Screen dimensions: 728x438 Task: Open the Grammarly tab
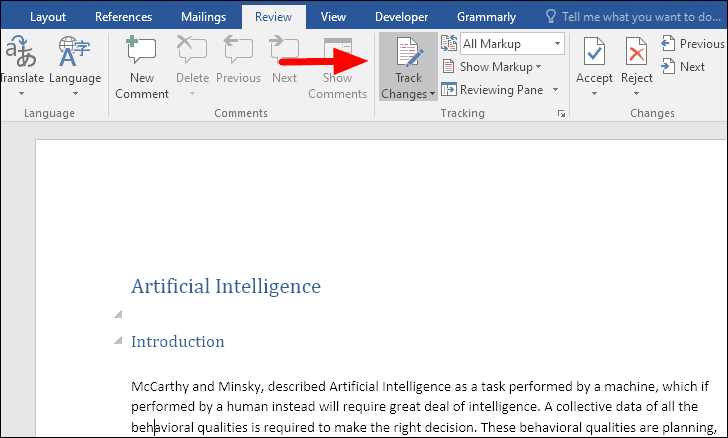[486, 17]
